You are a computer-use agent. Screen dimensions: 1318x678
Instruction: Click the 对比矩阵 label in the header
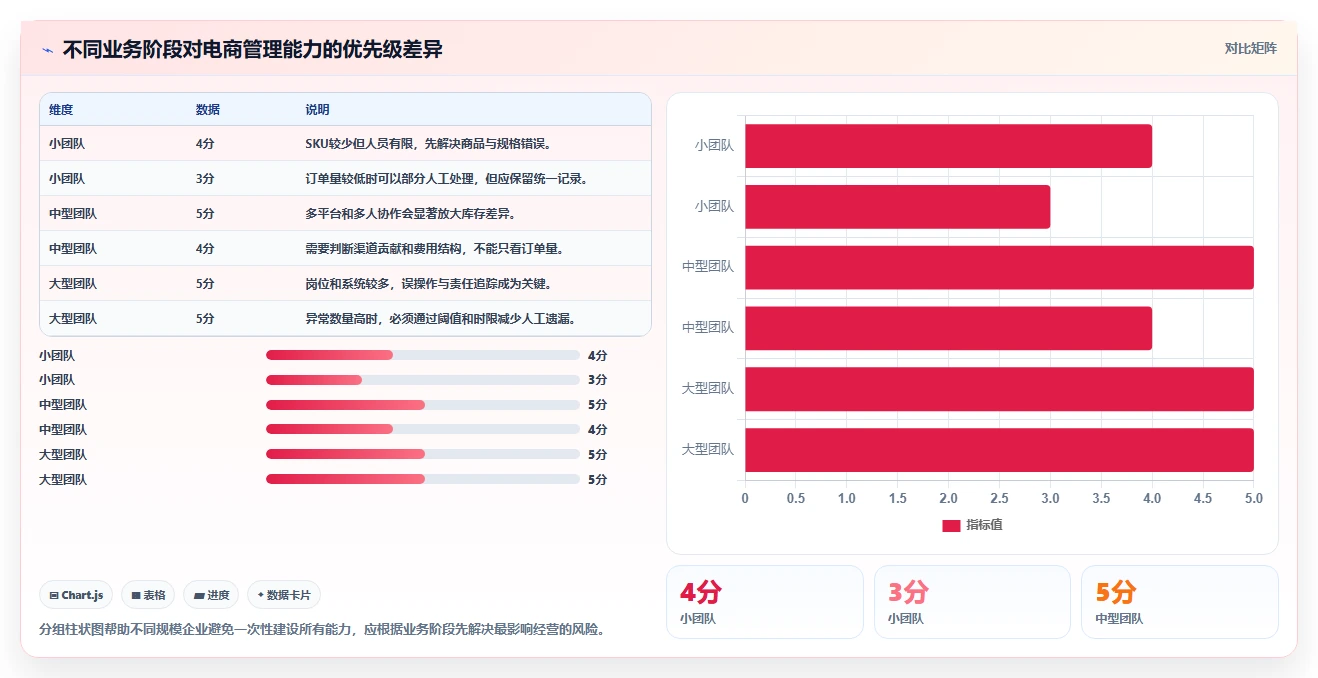click(x=1250, y=48)
